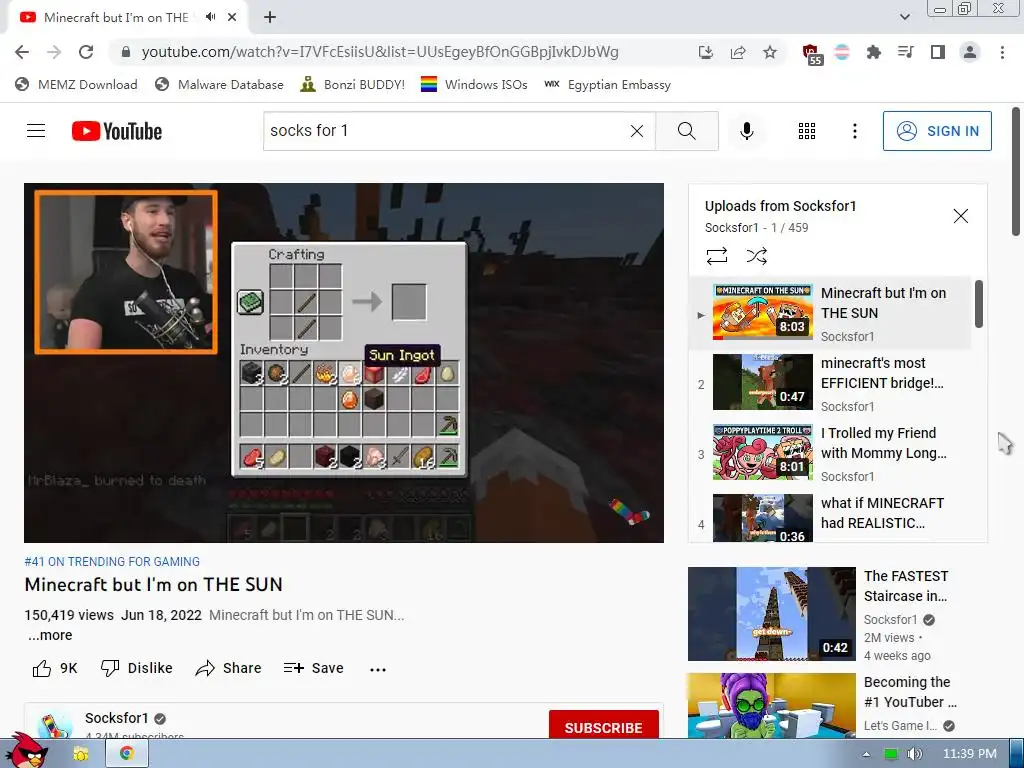Show hidden system tray icons
This screenshot has width=1024, height=768.
[866, 754]
